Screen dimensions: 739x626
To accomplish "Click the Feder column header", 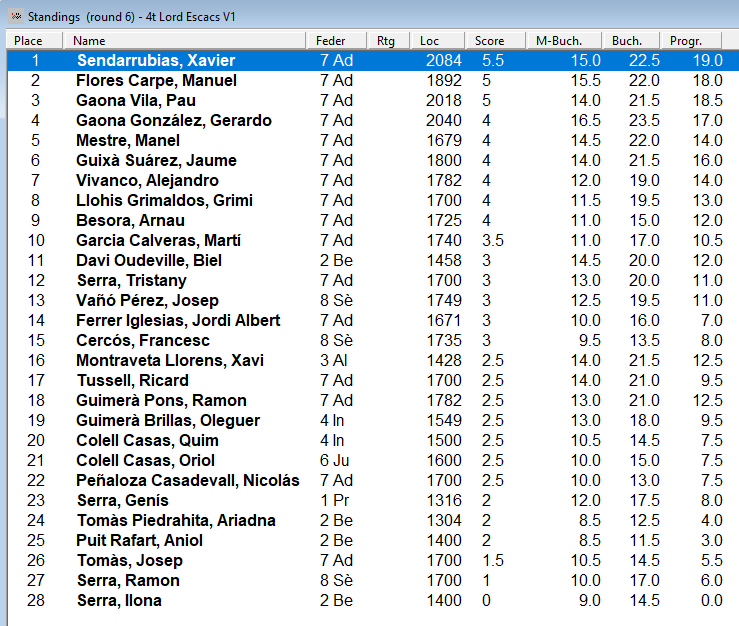I will 336,41.
